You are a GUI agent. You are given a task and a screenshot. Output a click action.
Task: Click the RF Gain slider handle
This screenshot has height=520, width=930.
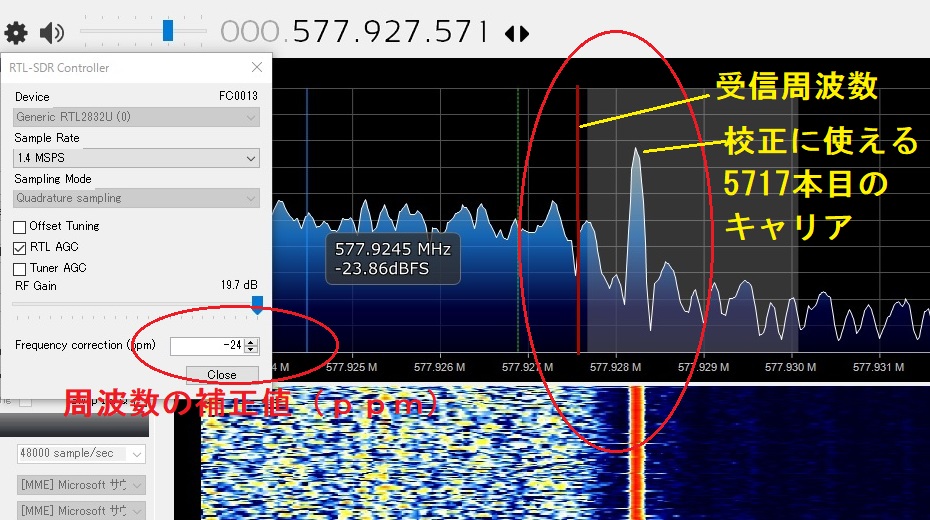click(257, 305)
